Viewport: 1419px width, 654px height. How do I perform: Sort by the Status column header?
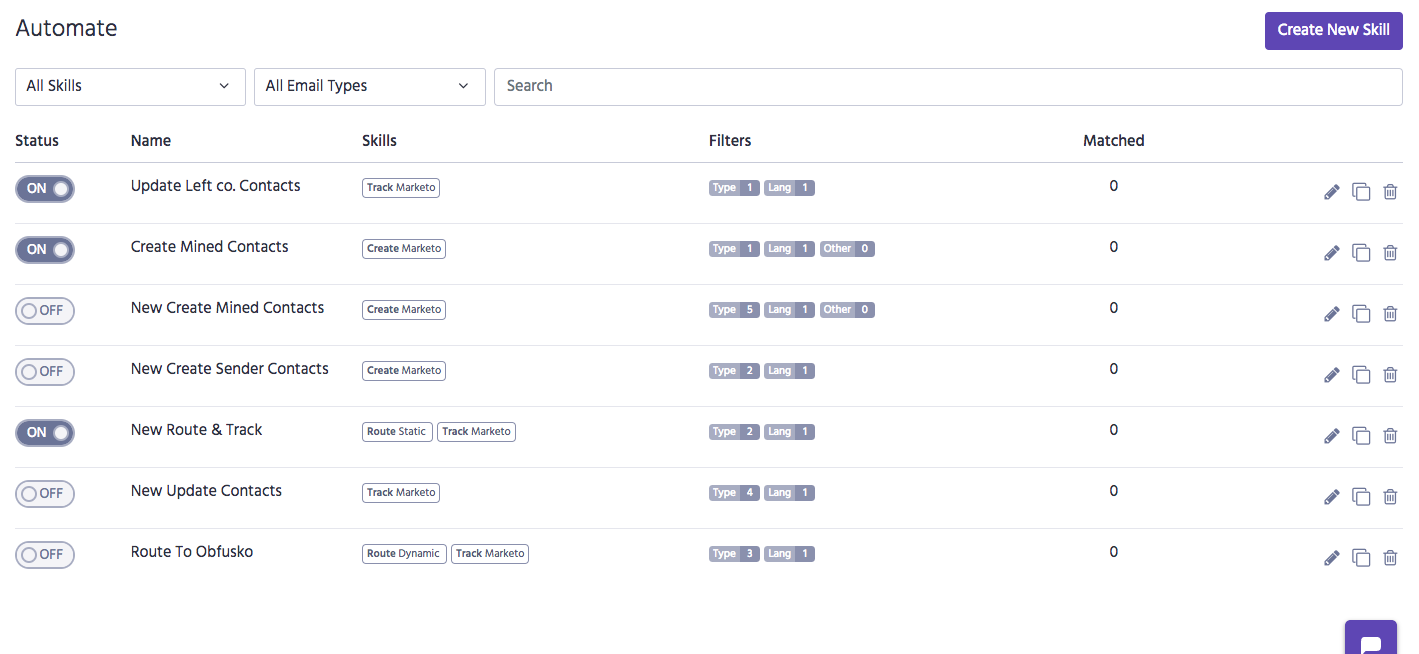click(x=37, y=141)
